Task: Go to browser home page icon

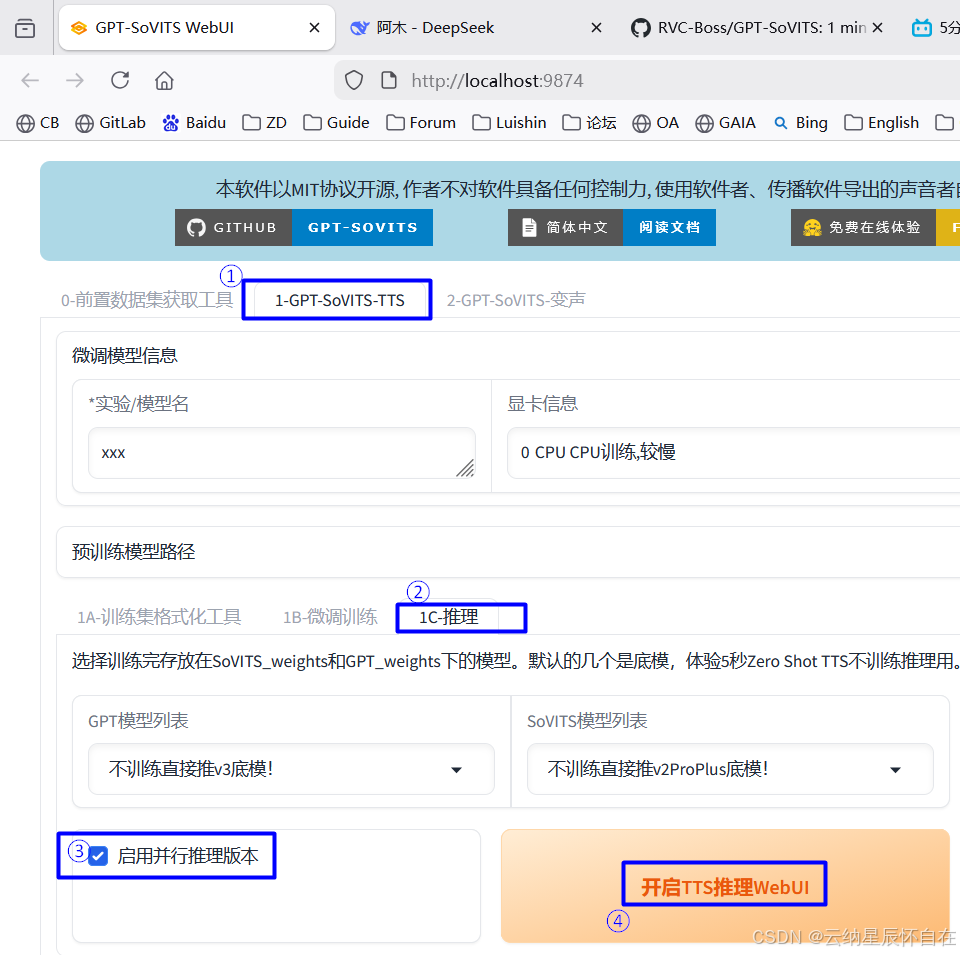Action: click(x=164, y=80)
